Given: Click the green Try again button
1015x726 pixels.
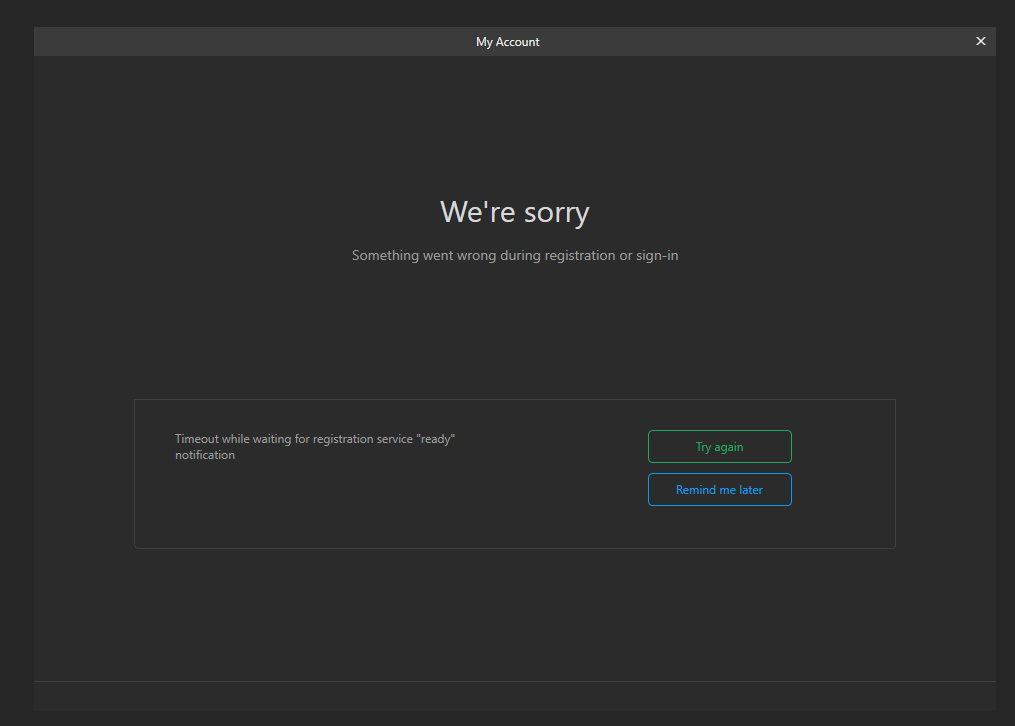Looking at the screenshot, I should coord(719,447).
